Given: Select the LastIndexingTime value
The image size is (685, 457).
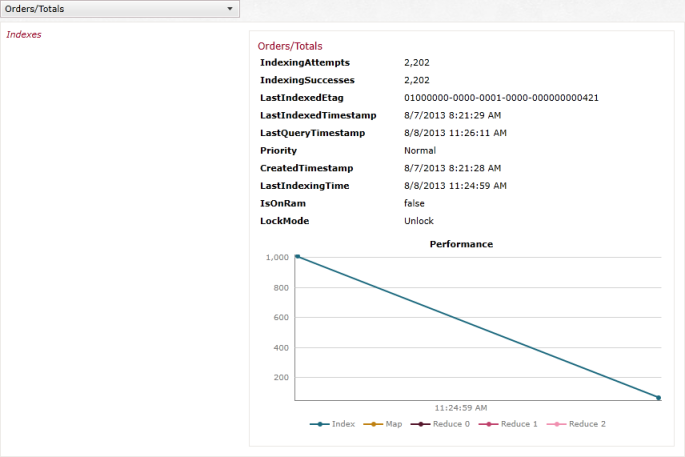Looking at the screenshot, I should [455, 186].
